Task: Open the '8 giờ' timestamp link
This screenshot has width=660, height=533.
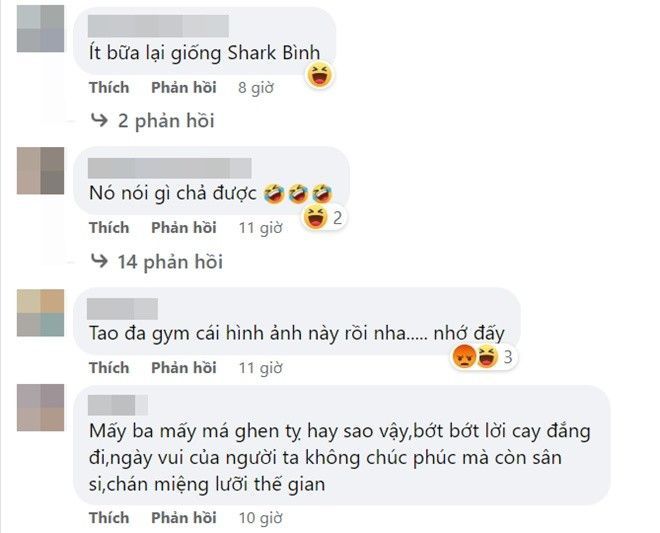Action: (256, 88)
